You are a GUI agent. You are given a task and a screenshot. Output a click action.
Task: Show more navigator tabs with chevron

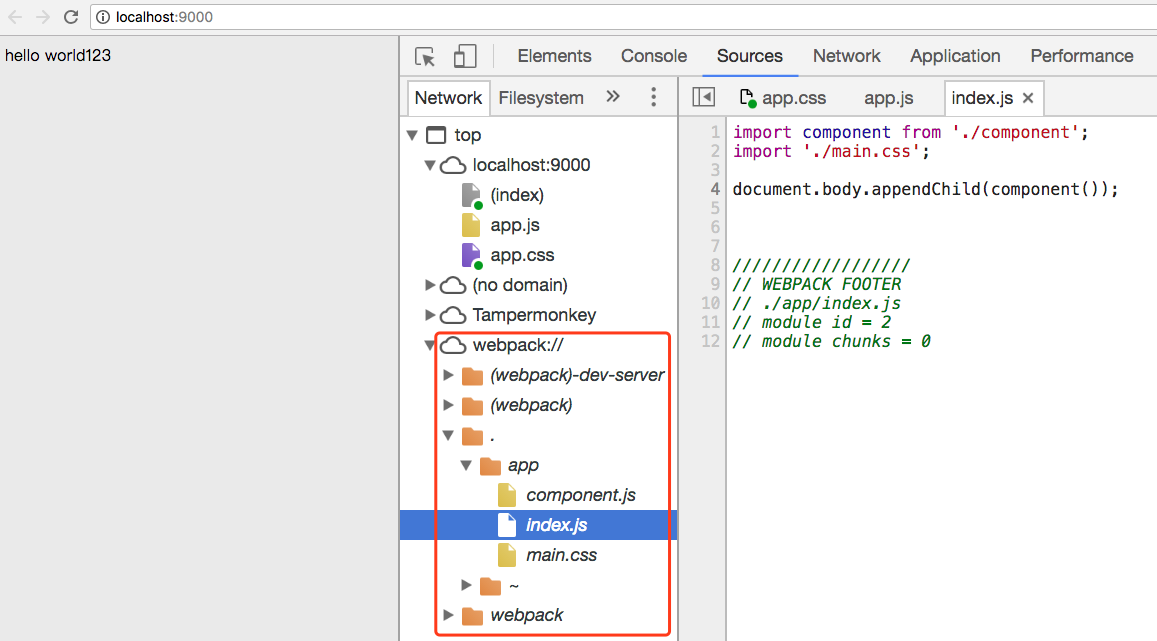click(x=613, y=97)
